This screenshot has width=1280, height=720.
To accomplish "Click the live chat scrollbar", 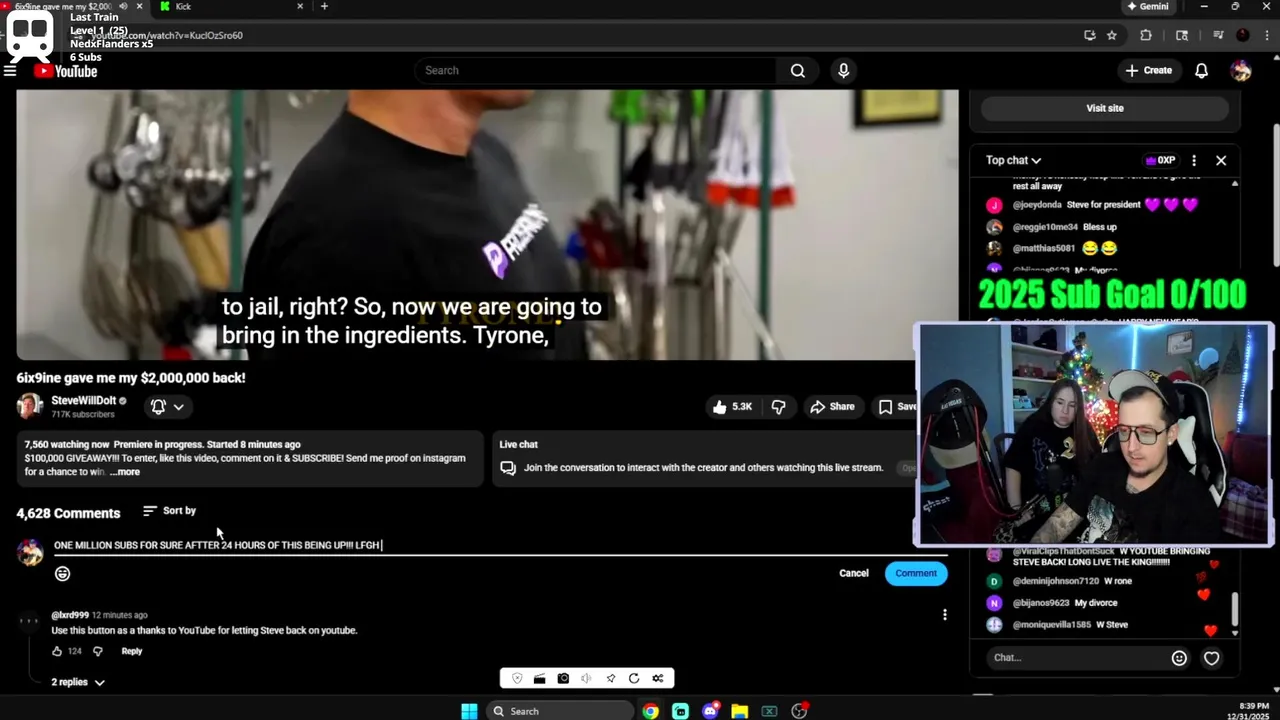I will tap(1235, 607).
